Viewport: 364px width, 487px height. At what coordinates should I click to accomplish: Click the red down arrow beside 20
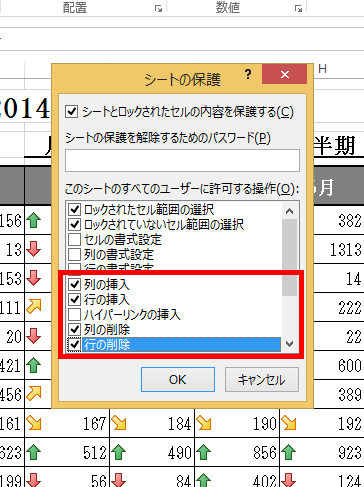(33, 336)
